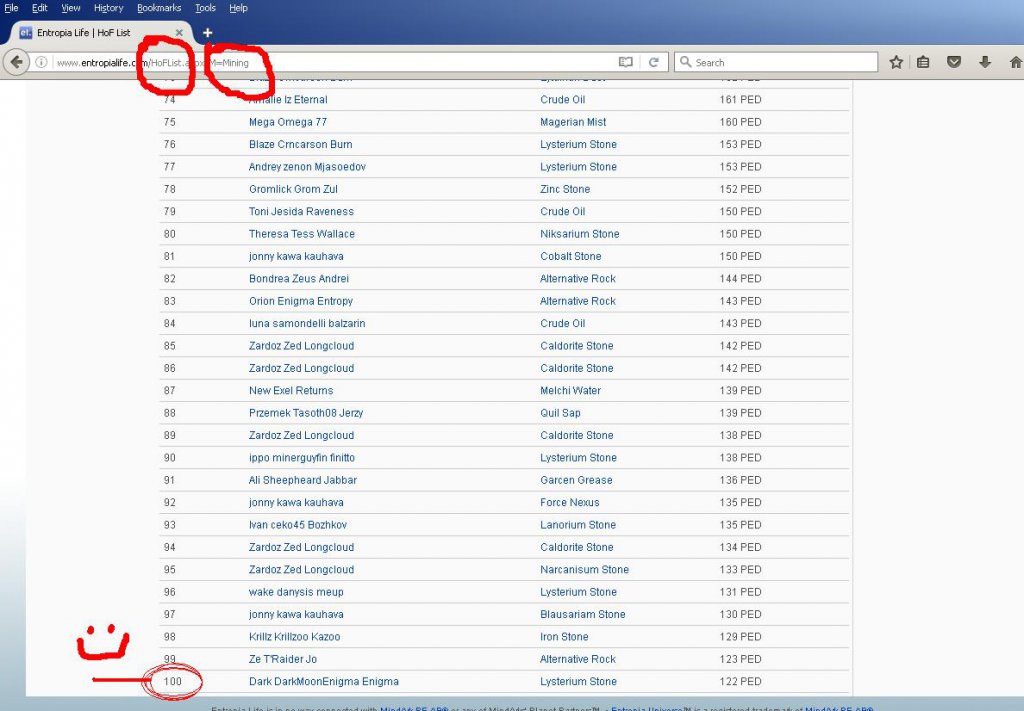The width and height of the screenshot is (1024, 711).
Task: Open the Help menu
Action: [x=238, y=8]
